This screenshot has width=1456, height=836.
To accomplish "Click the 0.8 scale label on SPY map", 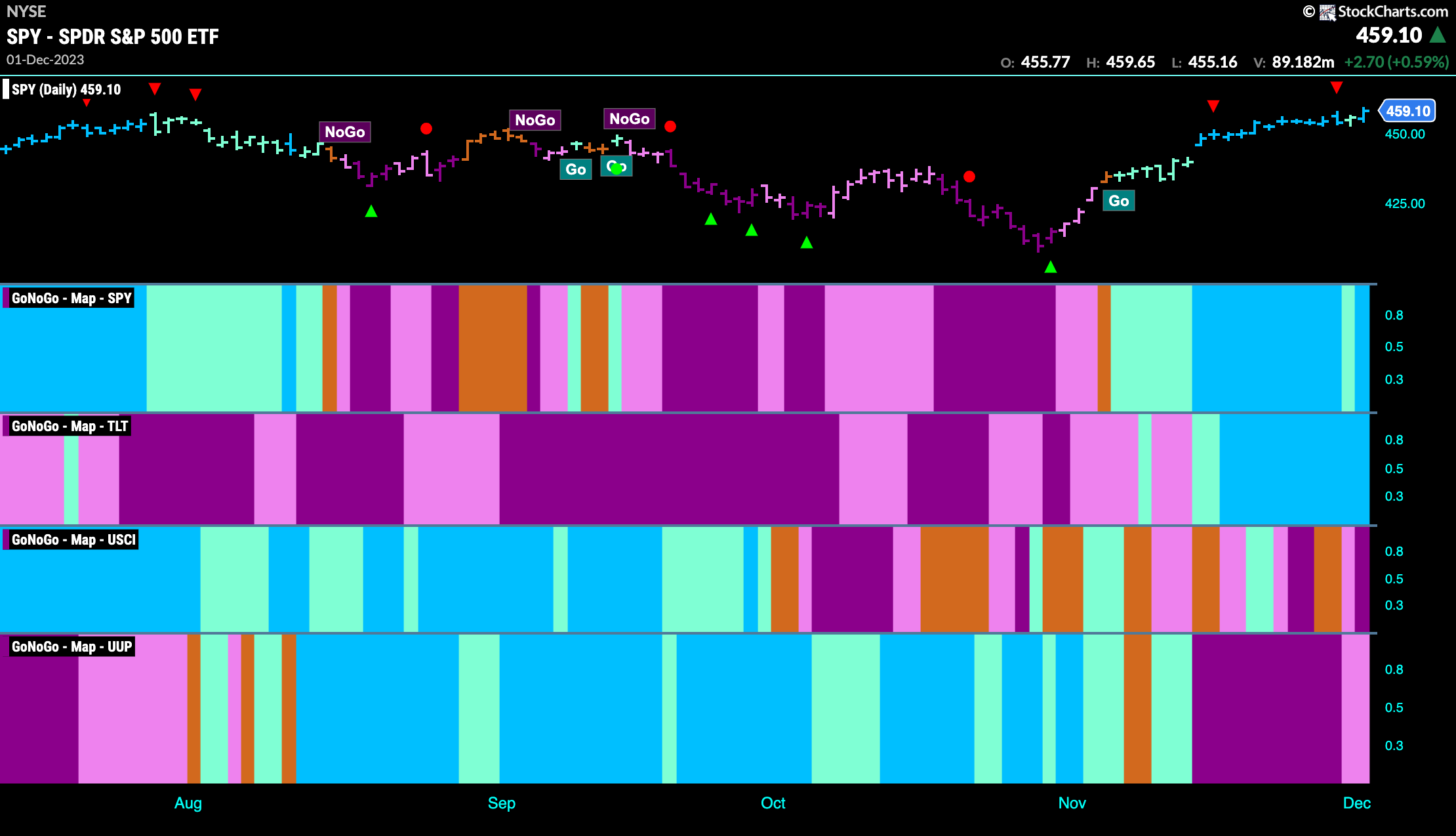I will (1394, 316).
